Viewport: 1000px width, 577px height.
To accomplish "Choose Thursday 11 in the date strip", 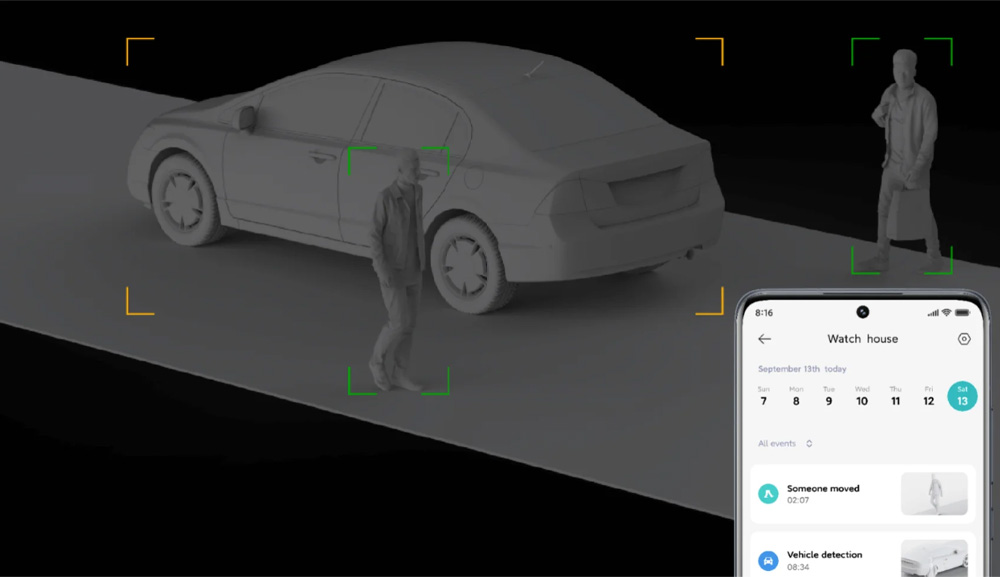I will pos(895,396).
